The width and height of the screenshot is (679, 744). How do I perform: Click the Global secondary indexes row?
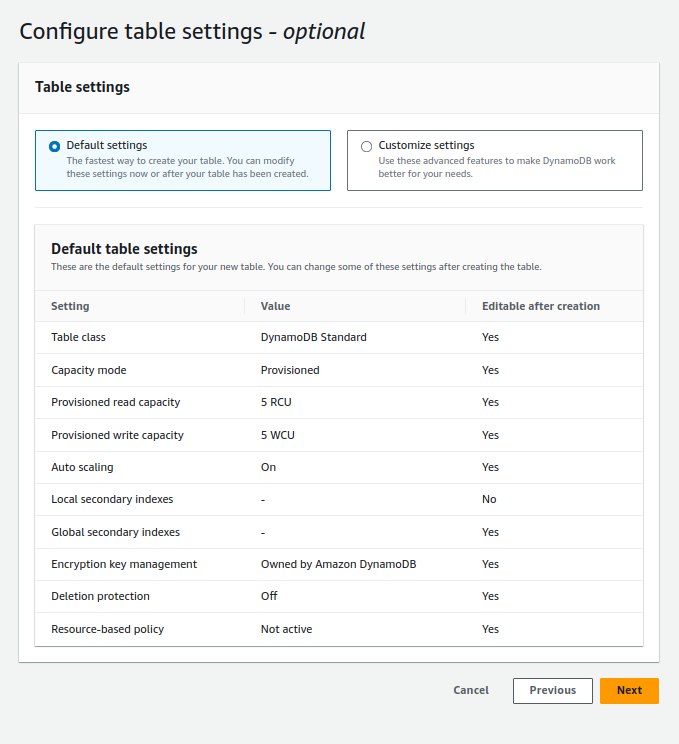point(339,532)
